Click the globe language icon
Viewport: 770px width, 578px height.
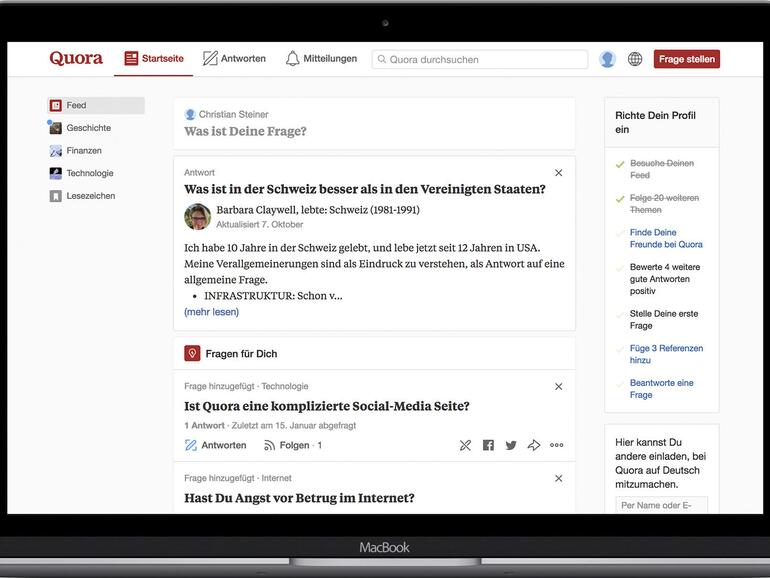(x=635, y=59)
